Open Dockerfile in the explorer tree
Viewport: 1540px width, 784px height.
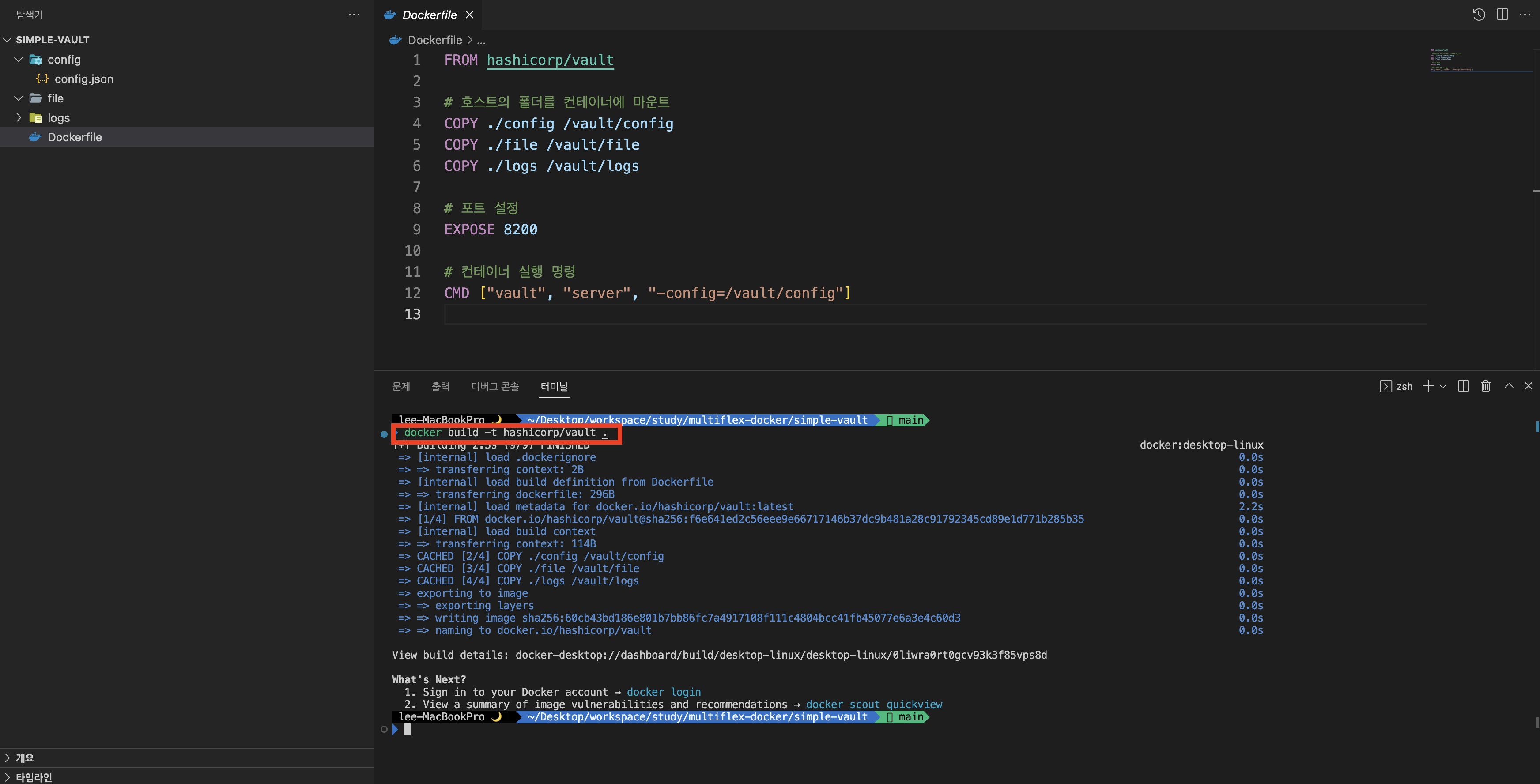(187, 137)
